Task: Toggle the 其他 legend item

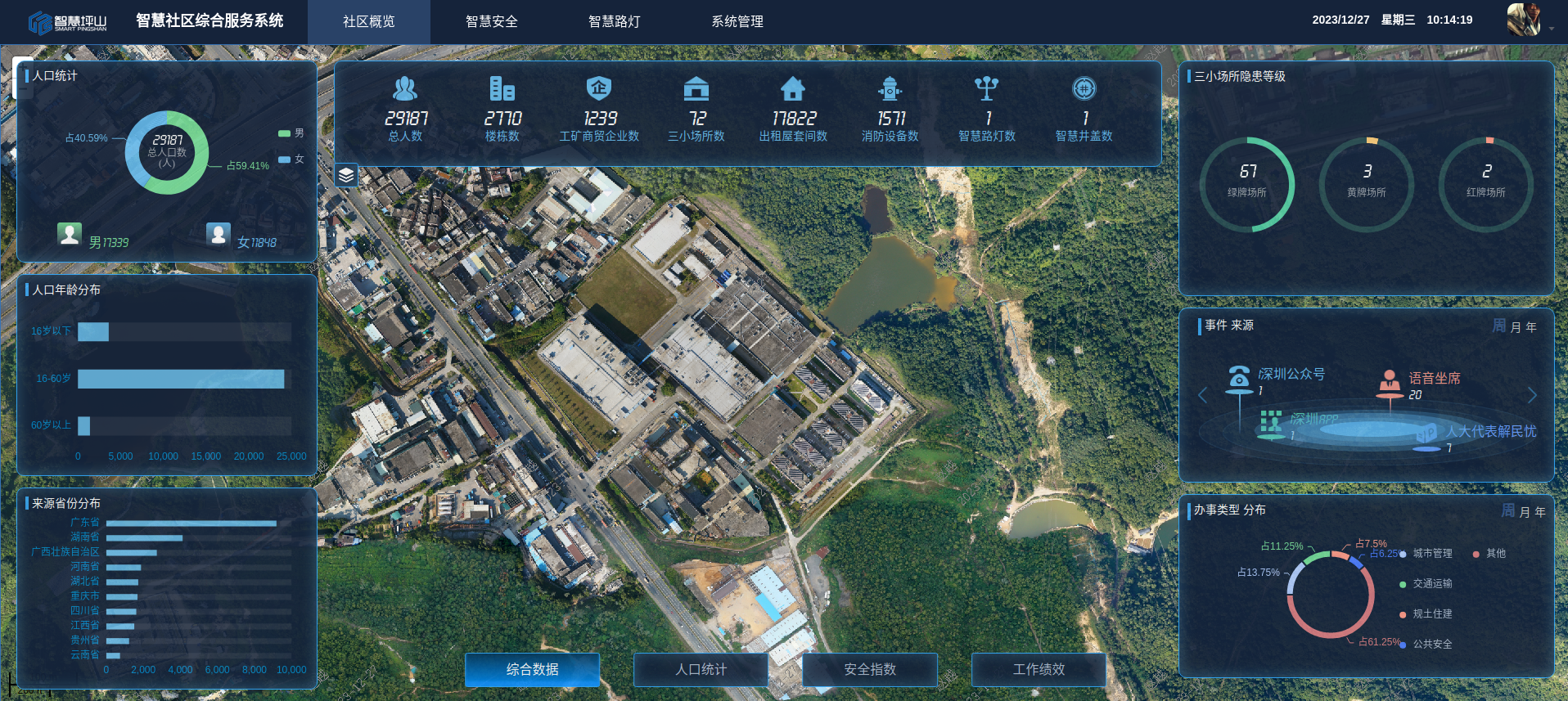Action: (1489, 554)
